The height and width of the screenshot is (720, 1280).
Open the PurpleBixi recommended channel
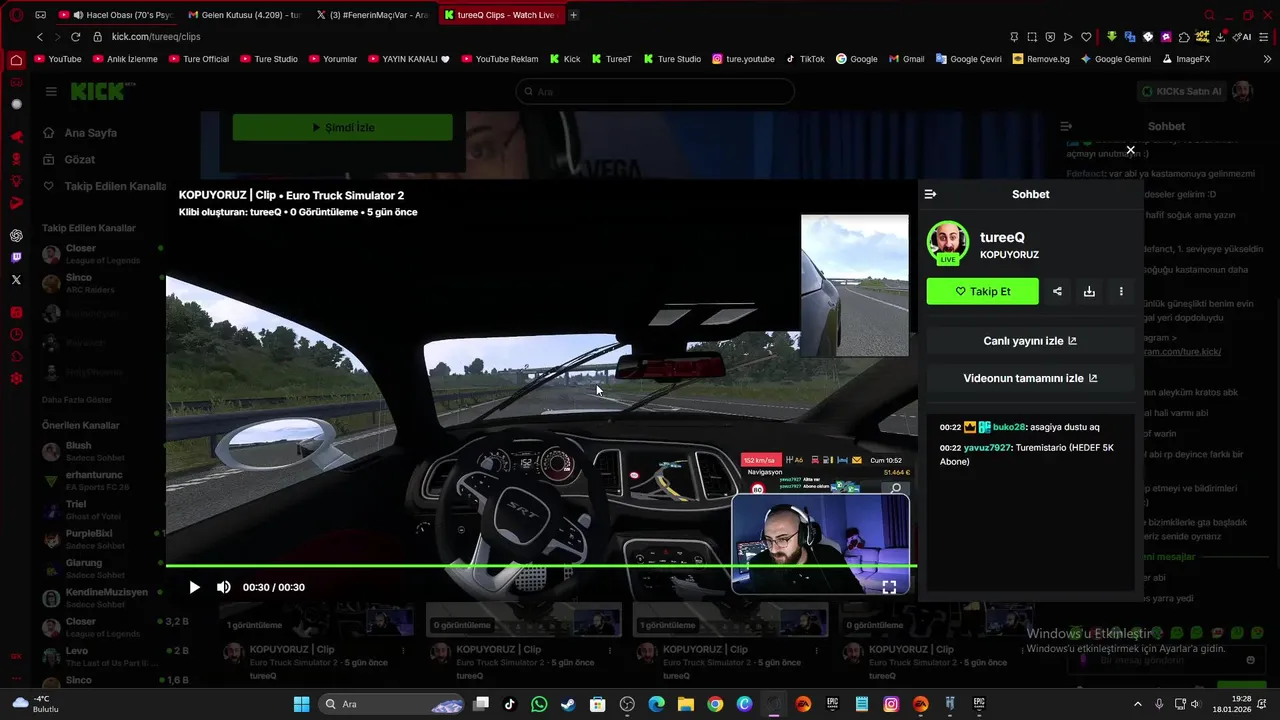(101, 539)
